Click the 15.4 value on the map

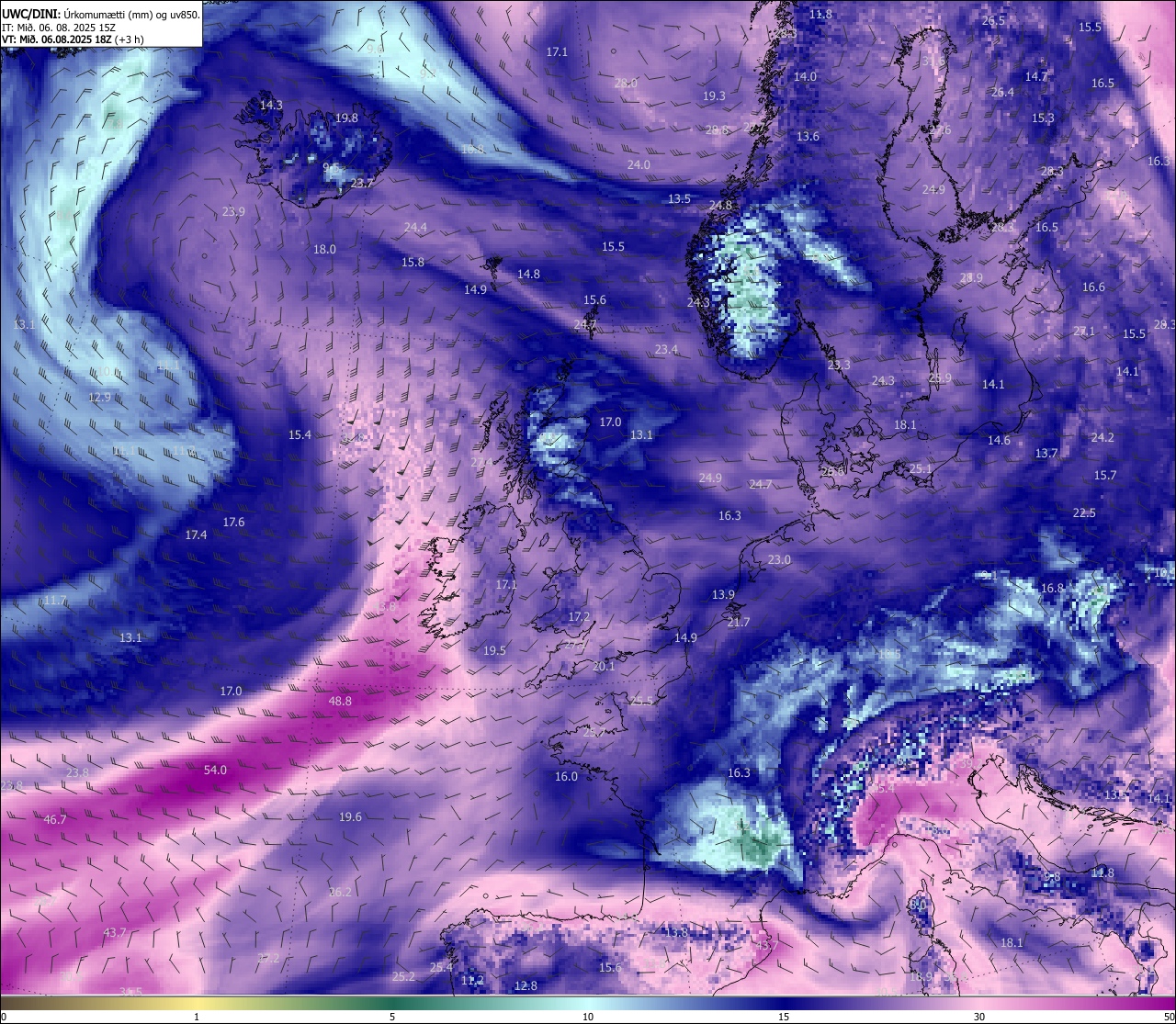pyautogui.click(x=300, y=435)
